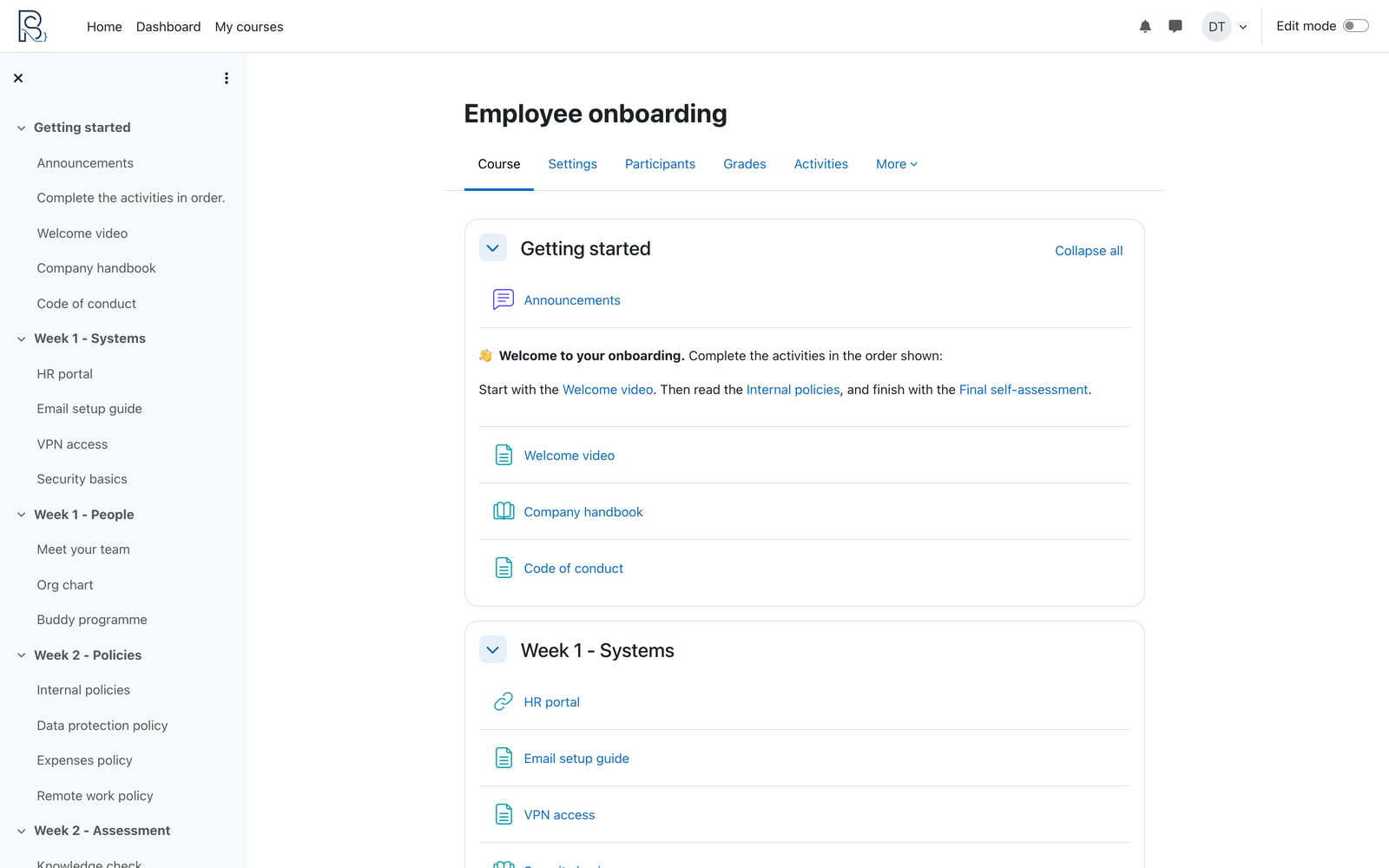
Task: Select 'Complete the activities in order.' in course index
Action: 131,198
